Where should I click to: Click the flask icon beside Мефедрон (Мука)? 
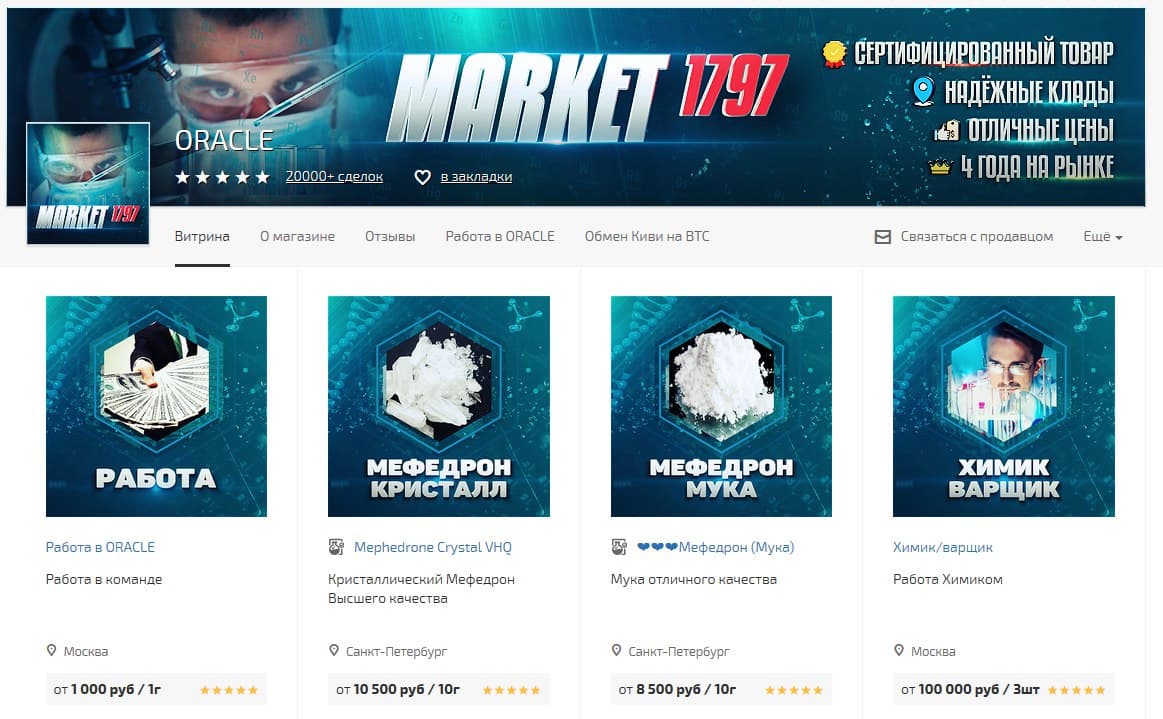[619, 547]
